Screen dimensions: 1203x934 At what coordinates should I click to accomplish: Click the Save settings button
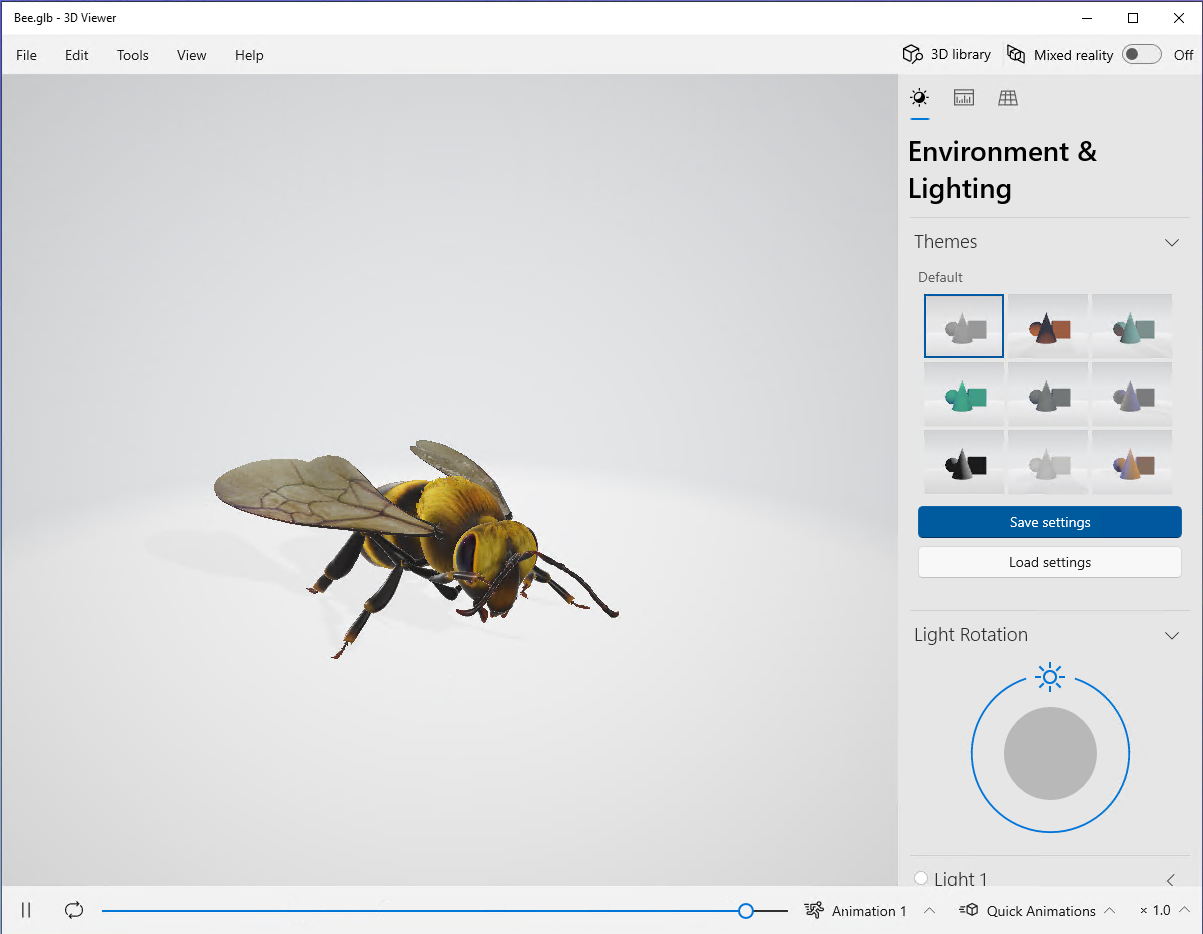tap(1049, 522)
